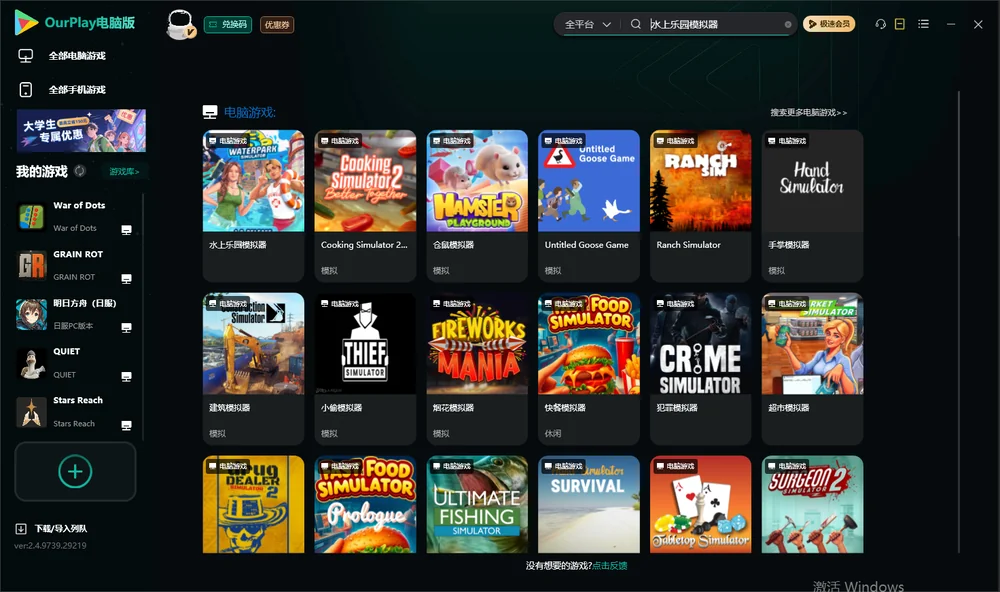This screenshot has width=1000, height=592.
Task: Select 全部电脑游戏 in the sidebar
Action: tap(77, 56)
